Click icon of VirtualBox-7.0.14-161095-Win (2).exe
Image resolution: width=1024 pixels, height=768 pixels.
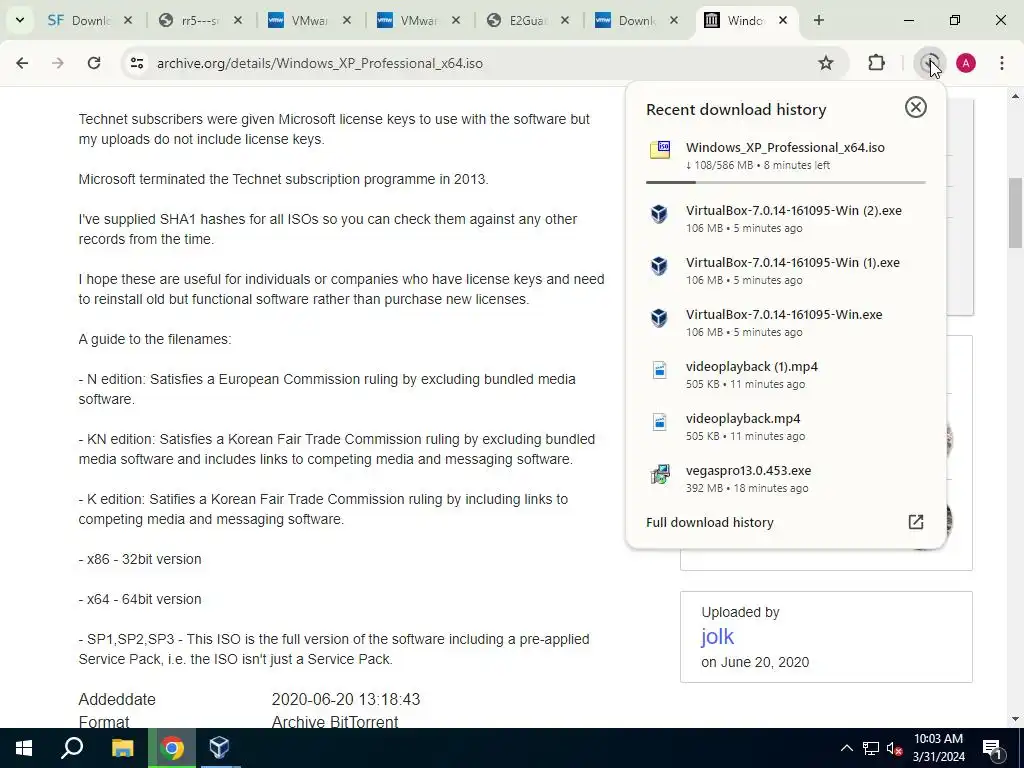tap(660, 214)
